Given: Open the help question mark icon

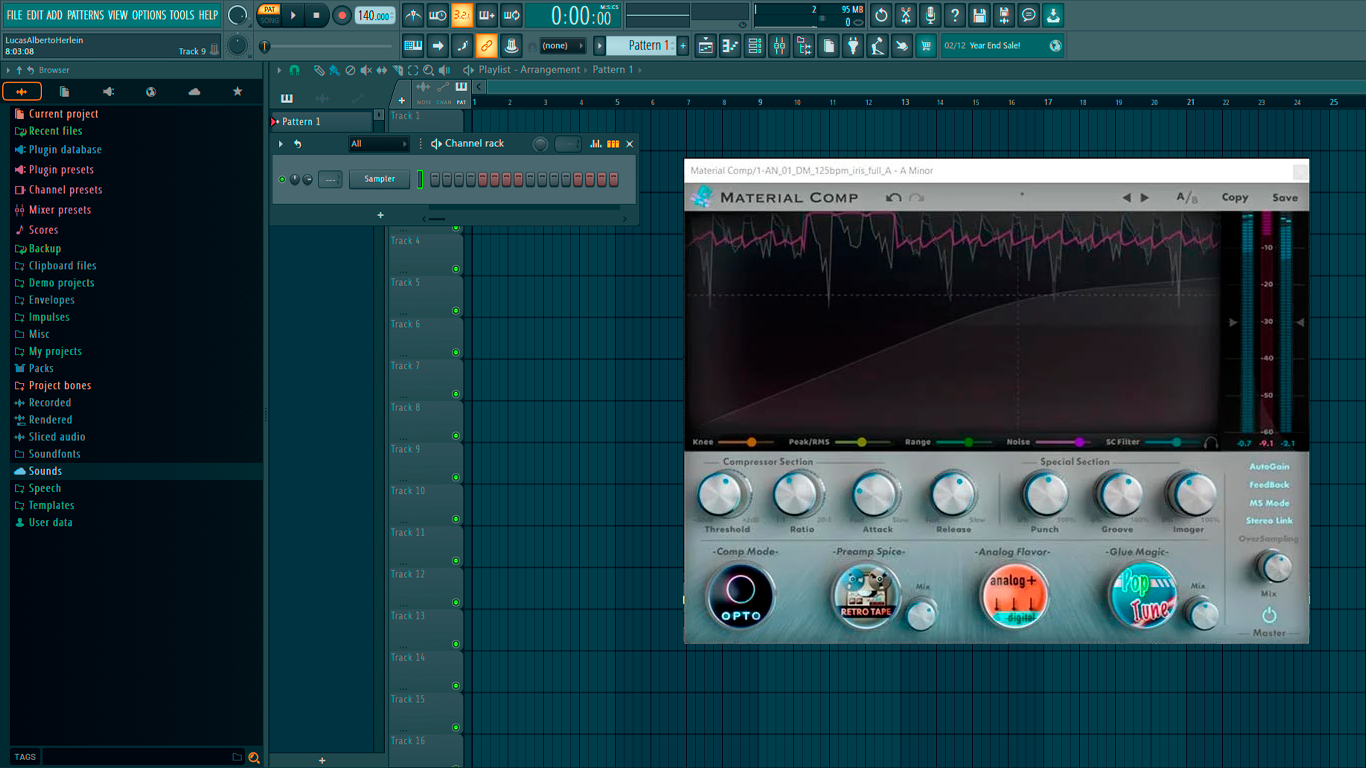Looking at the screenshot, I should point(955,15).
